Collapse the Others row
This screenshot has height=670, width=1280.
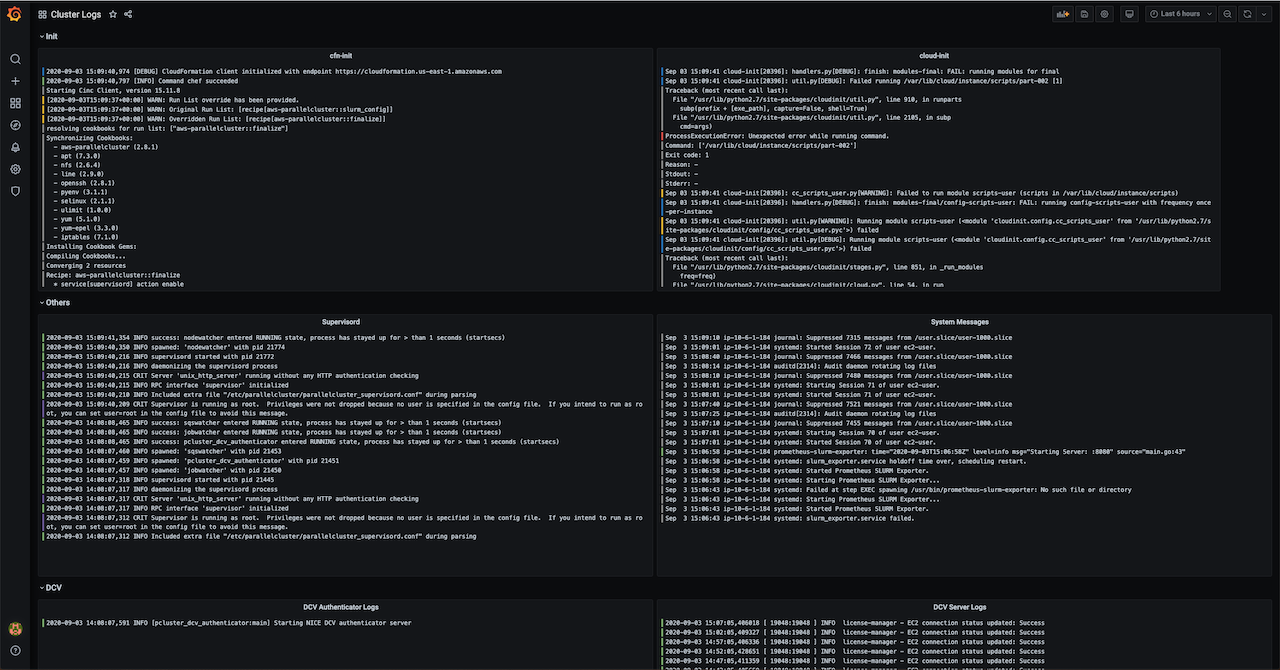(x=57, y=302)
